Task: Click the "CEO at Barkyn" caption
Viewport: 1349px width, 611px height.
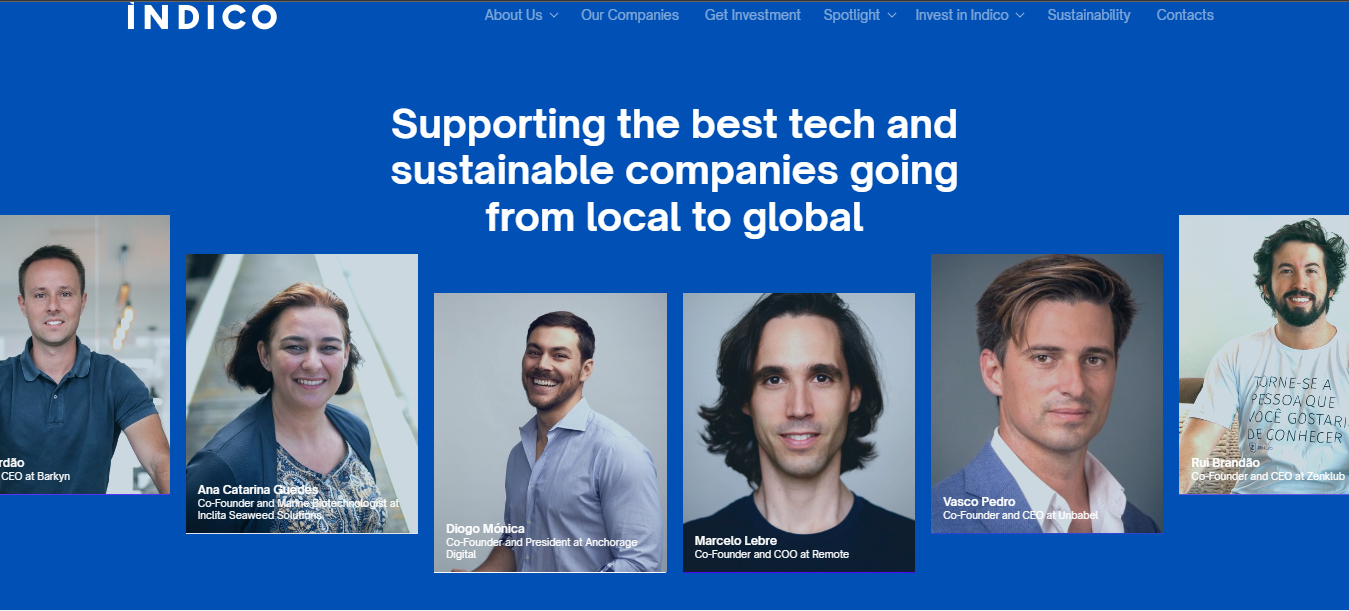Action: coord(35,476)
